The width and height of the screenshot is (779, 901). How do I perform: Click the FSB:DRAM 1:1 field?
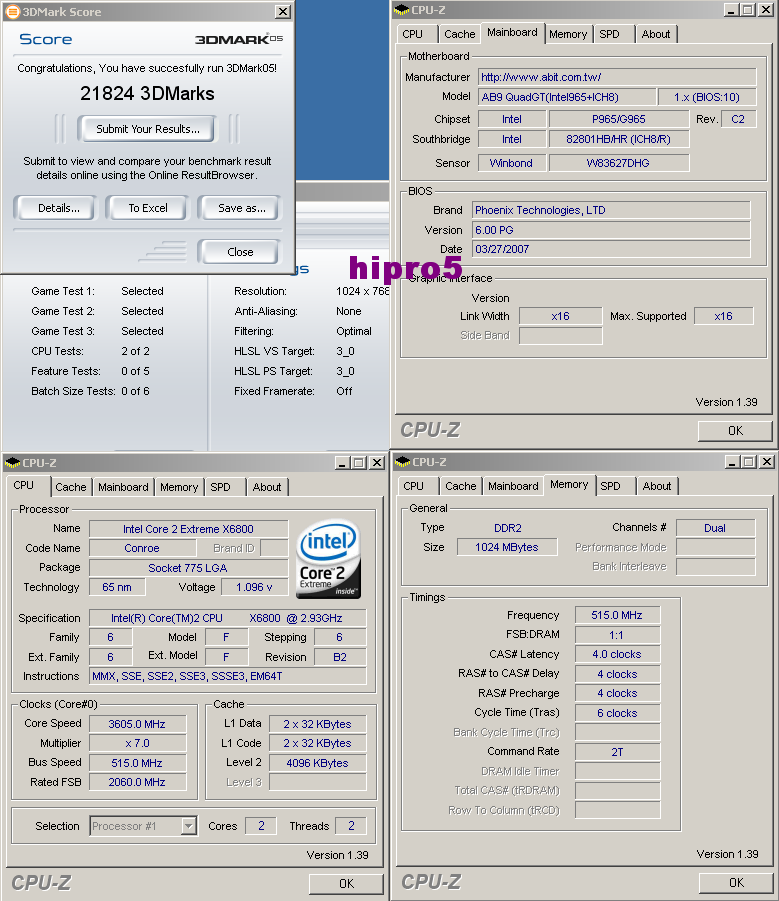pos(617,634)
